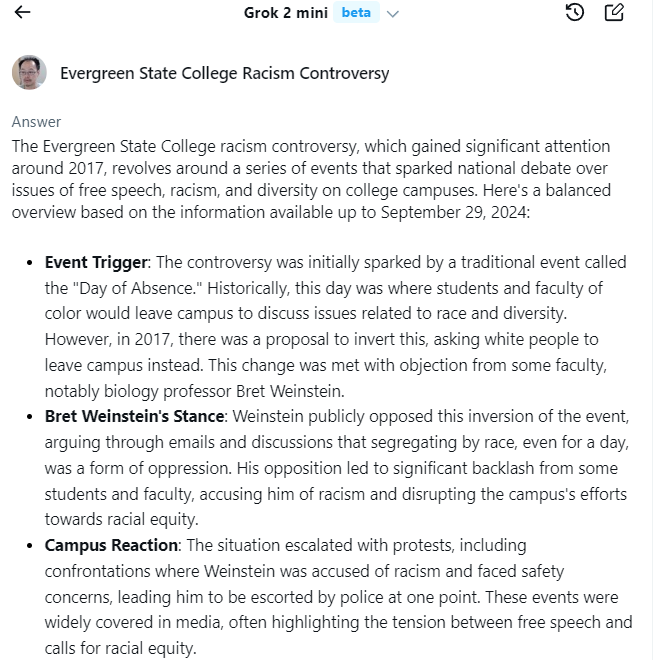The height and width of the screenshot is (660, 654).
Task: Click the beta badge label
Action: coord(356,13)
